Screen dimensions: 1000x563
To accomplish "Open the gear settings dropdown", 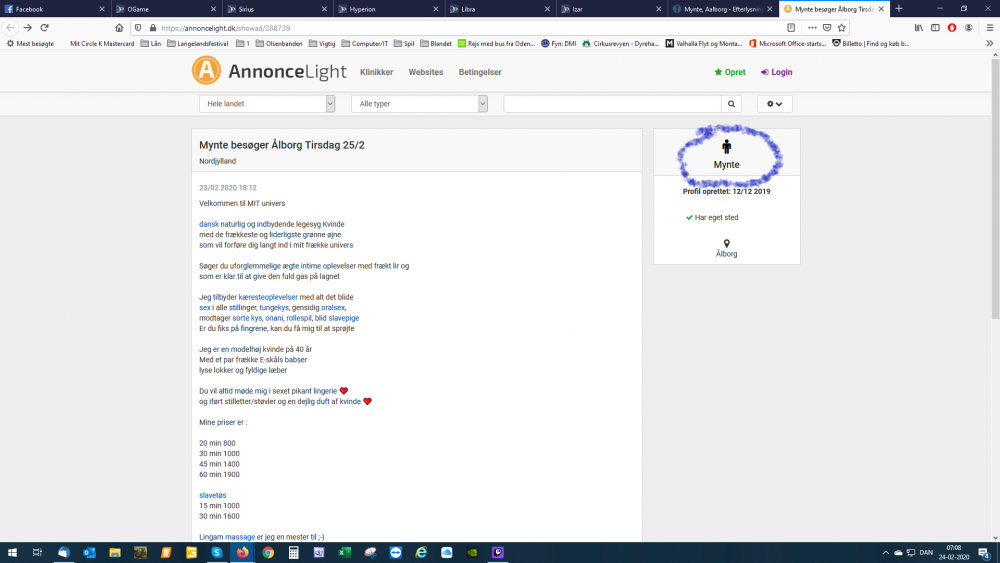I will click(x=774, y=104).
